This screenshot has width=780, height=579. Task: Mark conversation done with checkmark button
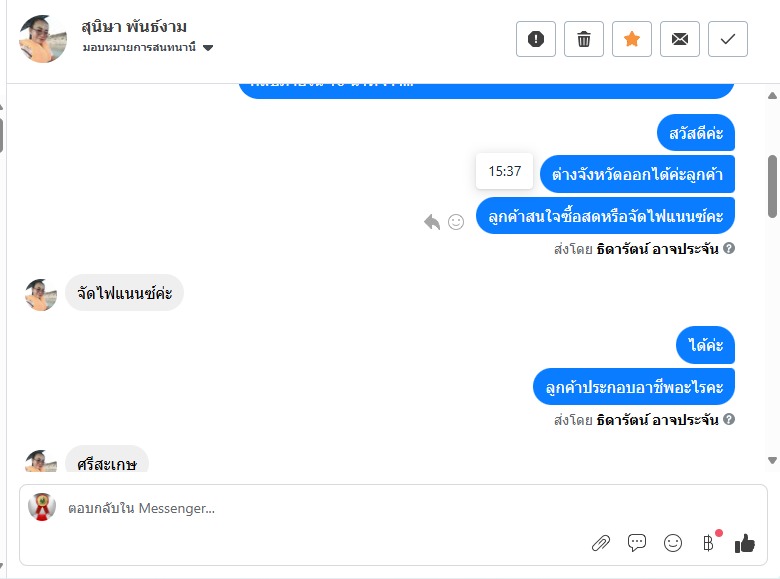coord(728,39)
